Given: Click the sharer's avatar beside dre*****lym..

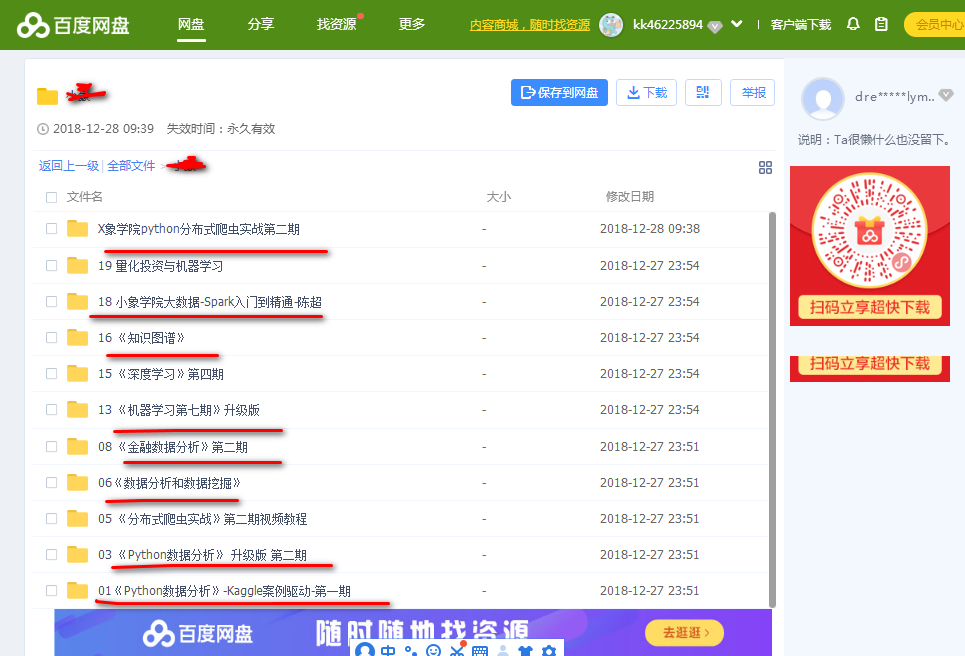Looking at the screenshot, I should [x=822, y=98].
